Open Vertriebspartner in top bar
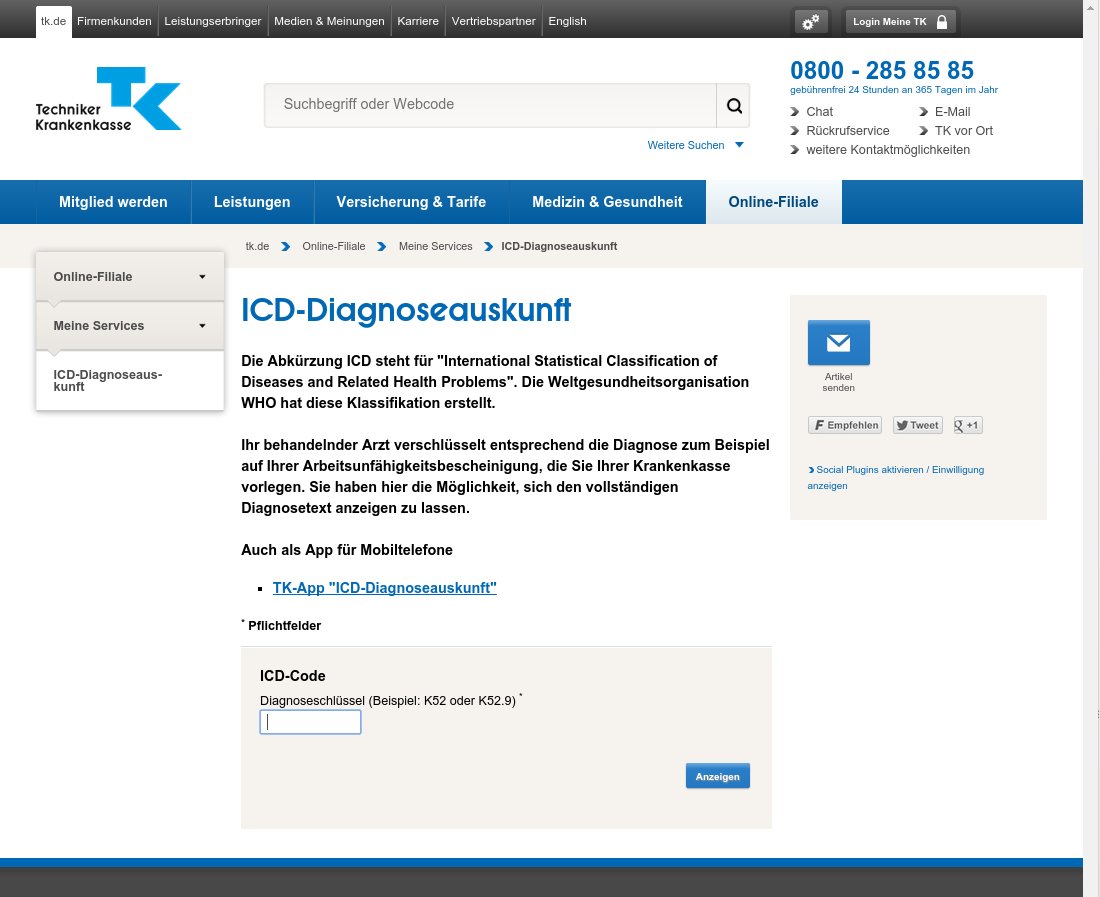The height and width of the screenshot is (897, 1100). (493, 22)
